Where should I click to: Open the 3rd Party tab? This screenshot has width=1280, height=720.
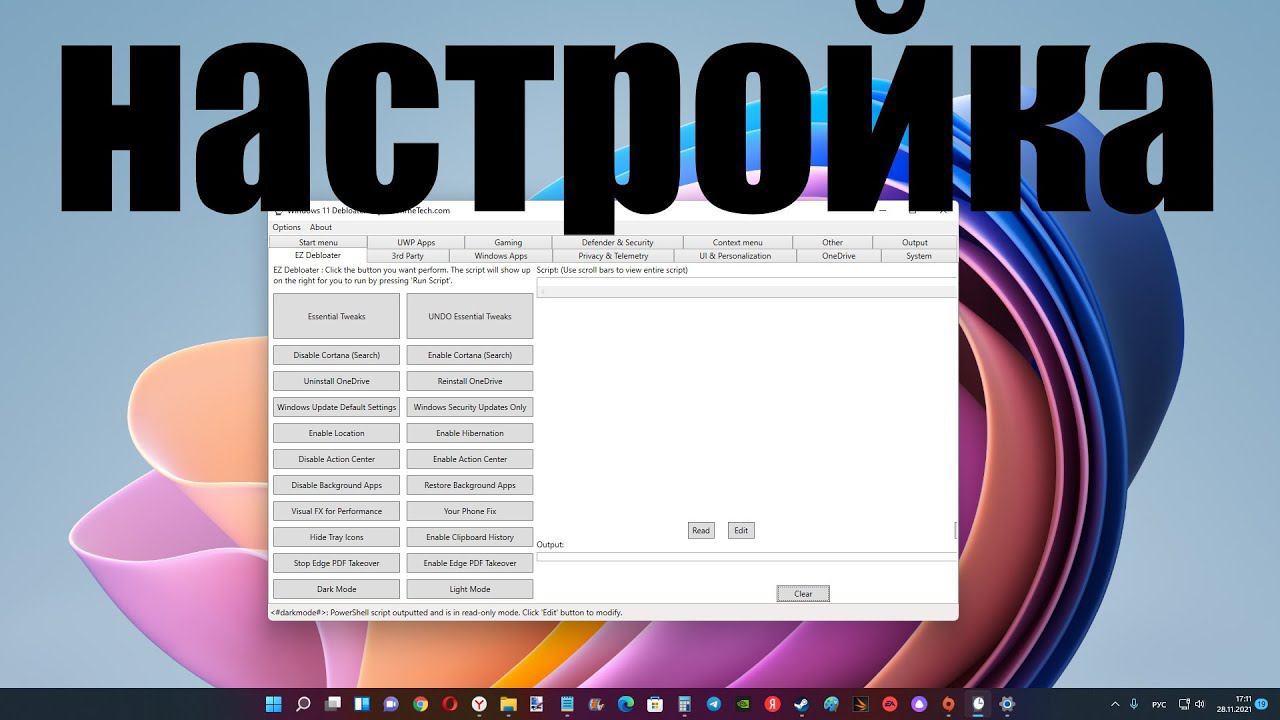tap(408, 256)
